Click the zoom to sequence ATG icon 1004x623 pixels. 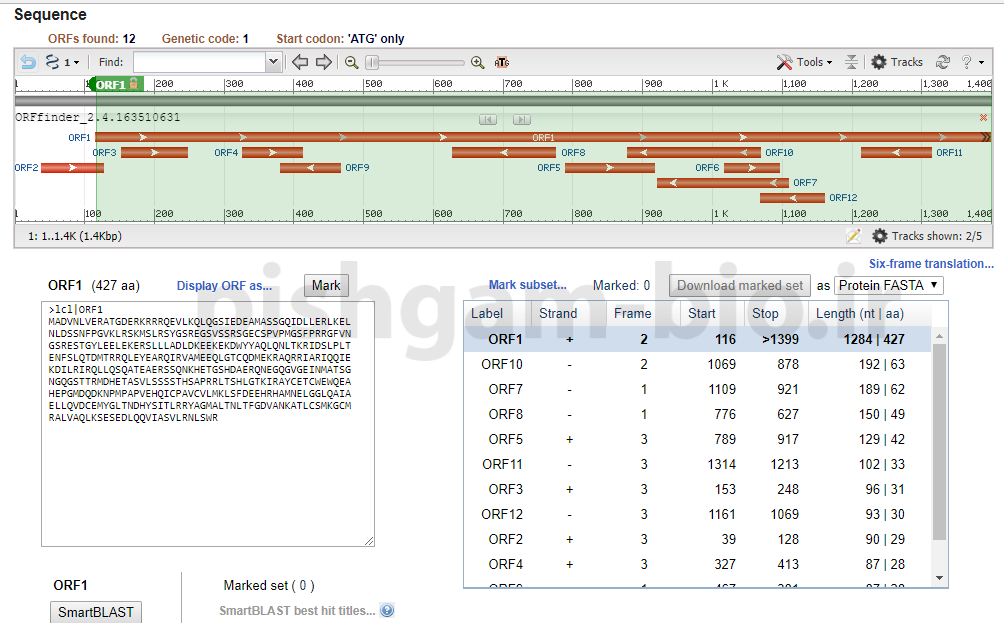click(501, 62)
